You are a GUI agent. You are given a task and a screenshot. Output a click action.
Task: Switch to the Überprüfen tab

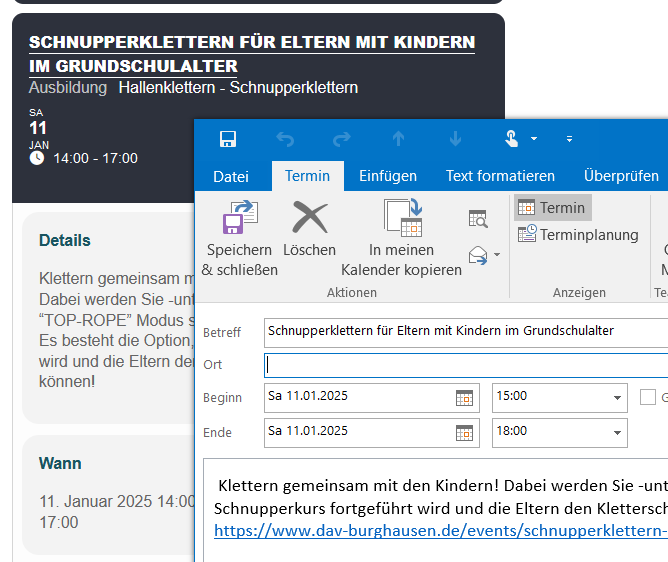pos(621,176)
